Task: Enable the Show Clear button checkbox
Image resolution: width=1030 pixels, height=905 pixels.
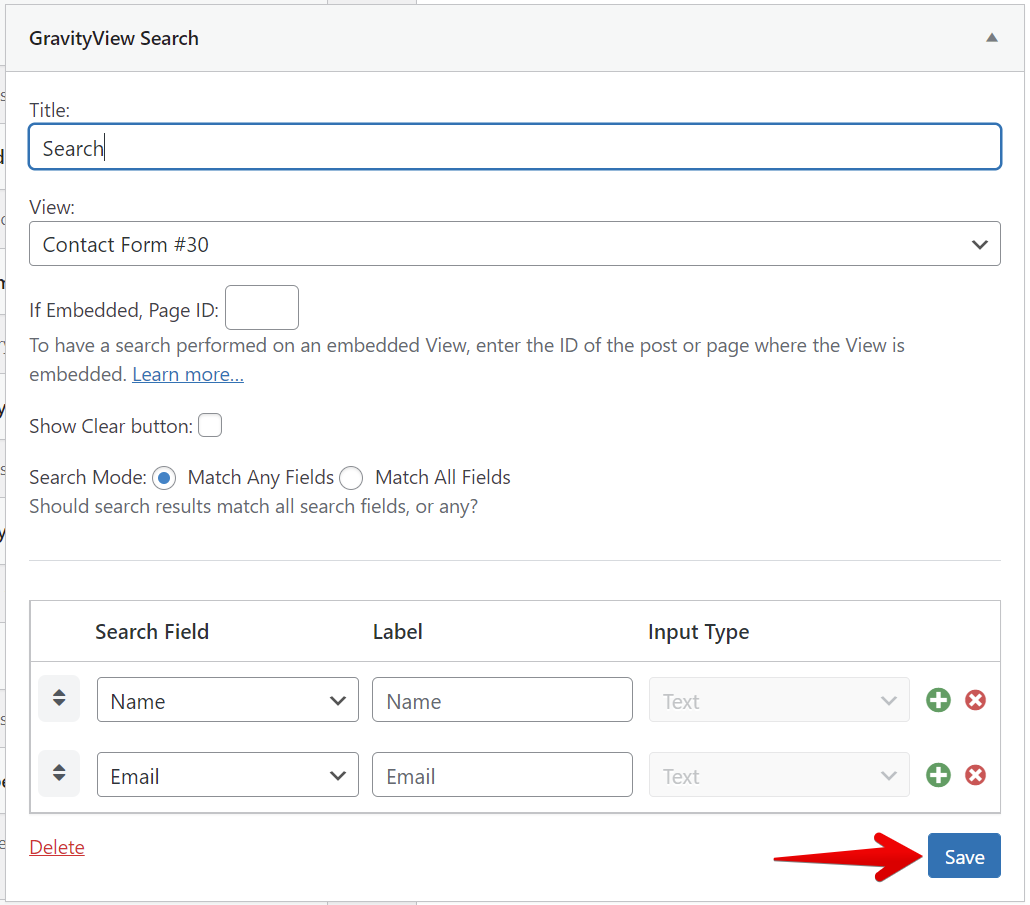Action: click(x=210, y=425)
